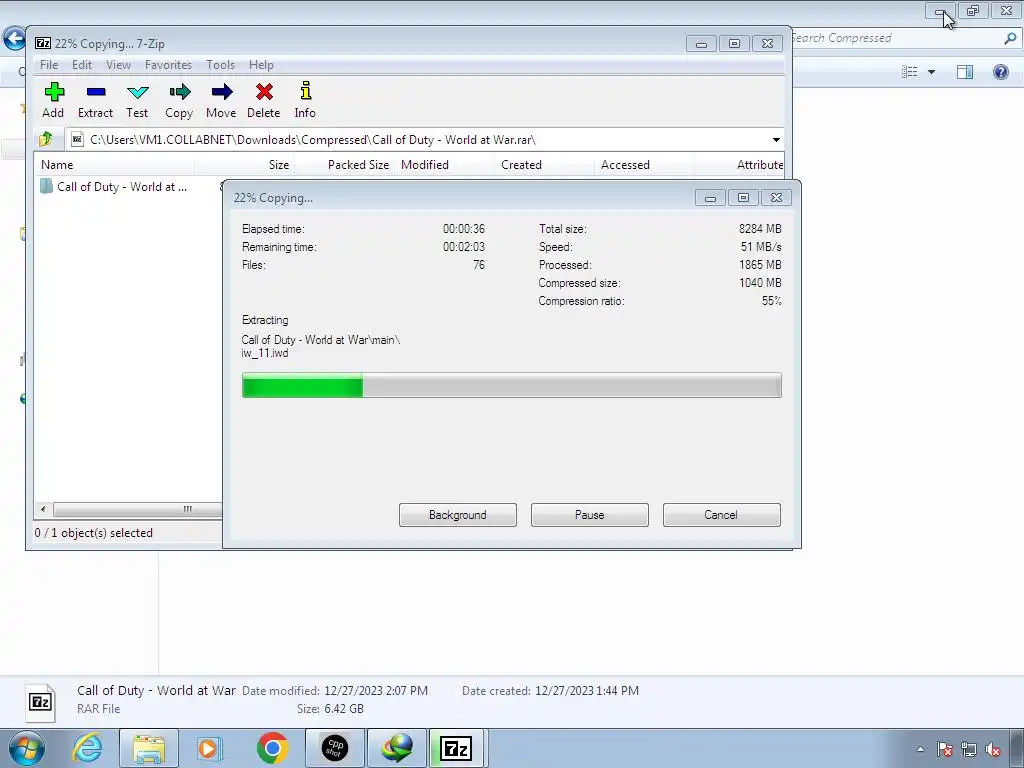This screenshot has width=1024, height=768.
Task: Click left arrow of file list scrollbar
Action: coord(43,509)
